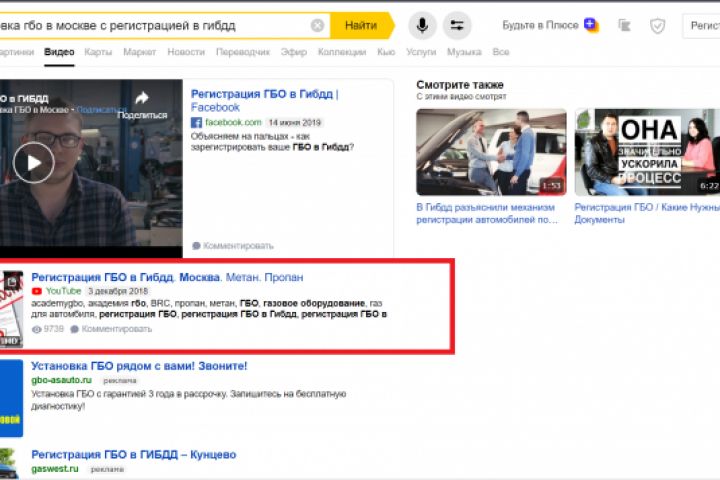Click the views eye icon 9739
This screenshot has height=480, width=720.
(x=37, y=329)
